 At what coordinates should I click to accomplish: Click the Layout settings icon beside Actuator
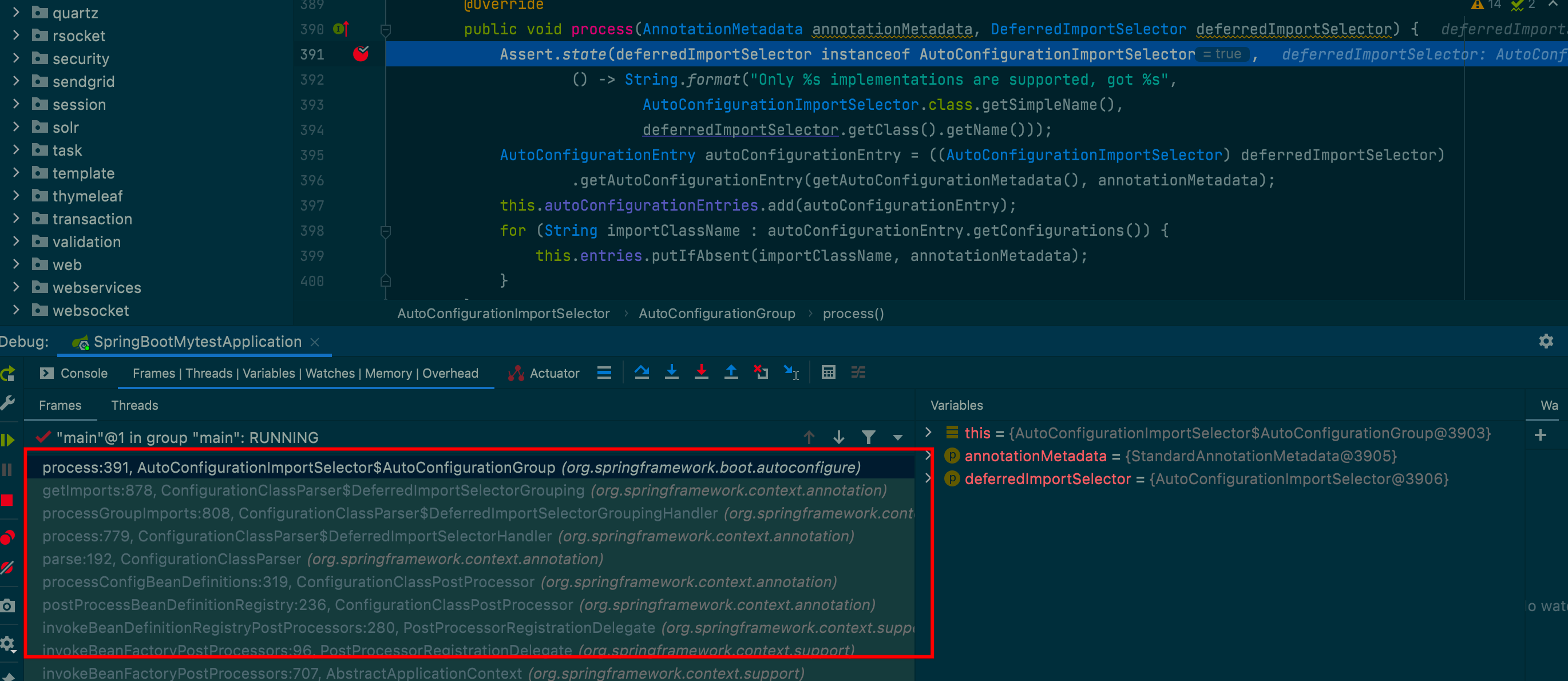604,373
